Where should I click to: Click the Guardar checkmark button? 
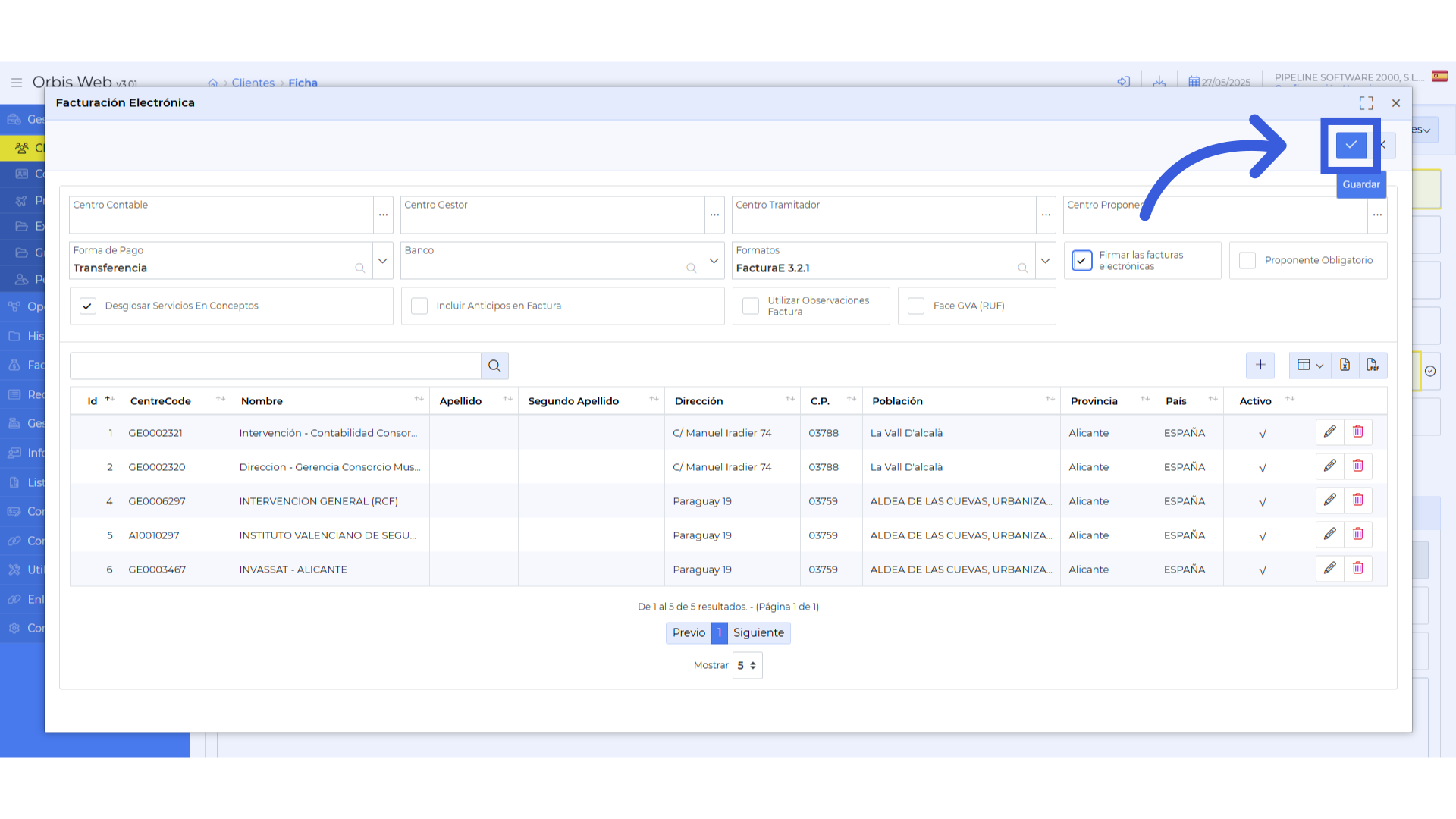click(x=1351, y=145)
